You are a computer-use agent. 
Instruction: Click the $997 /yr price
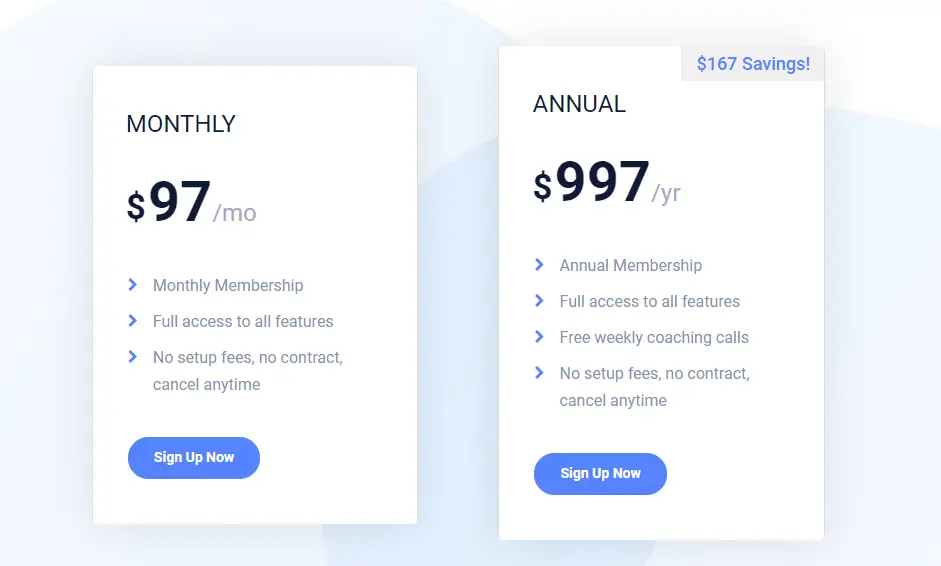click(607, 182)
